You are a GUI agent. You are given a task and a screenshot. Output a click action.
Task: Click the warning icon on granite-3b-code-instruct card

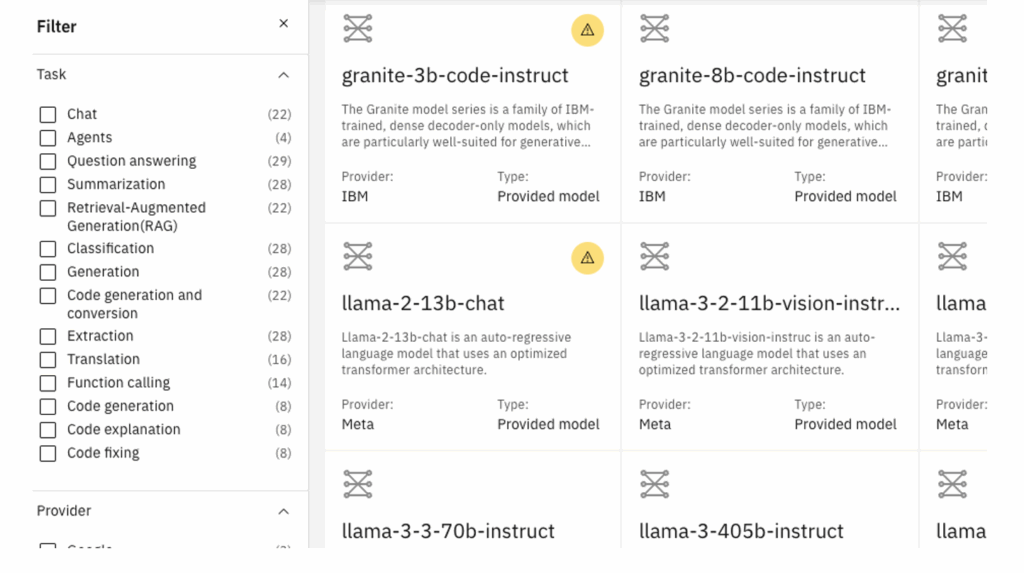(x=587, y=30)
